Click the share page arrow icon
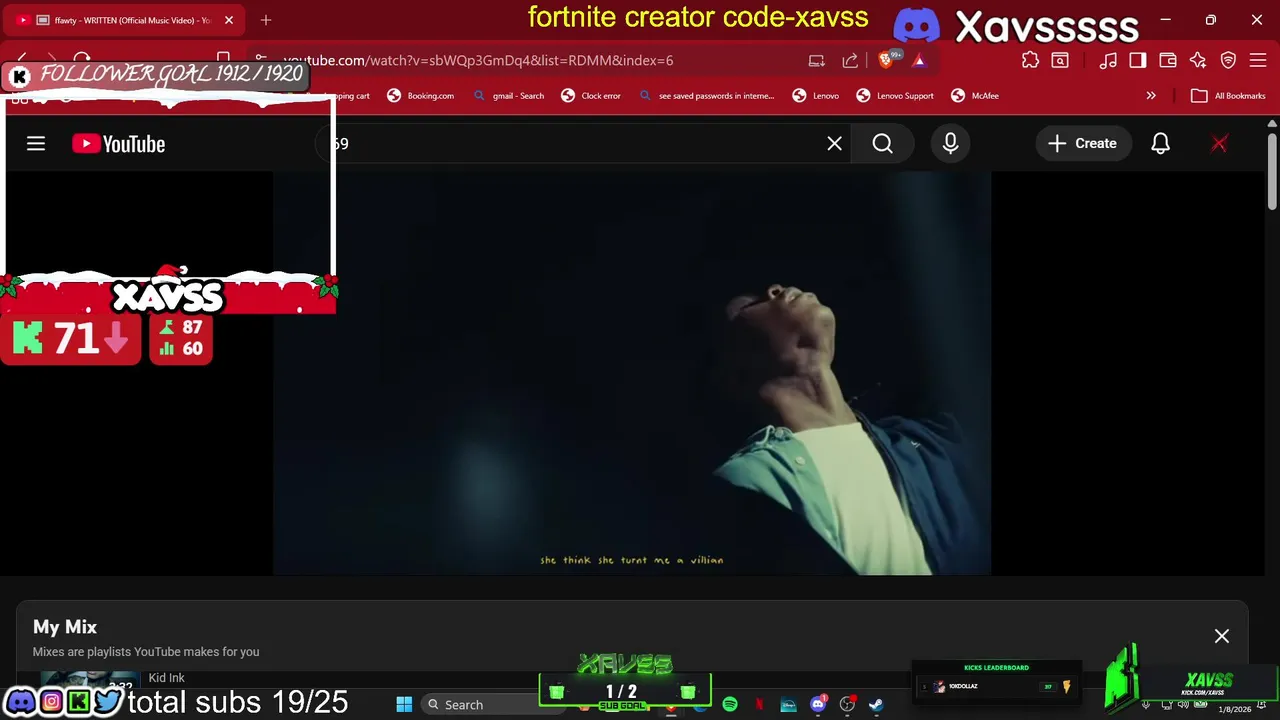The image size is (1280, 720). click(x=850, y=60)
